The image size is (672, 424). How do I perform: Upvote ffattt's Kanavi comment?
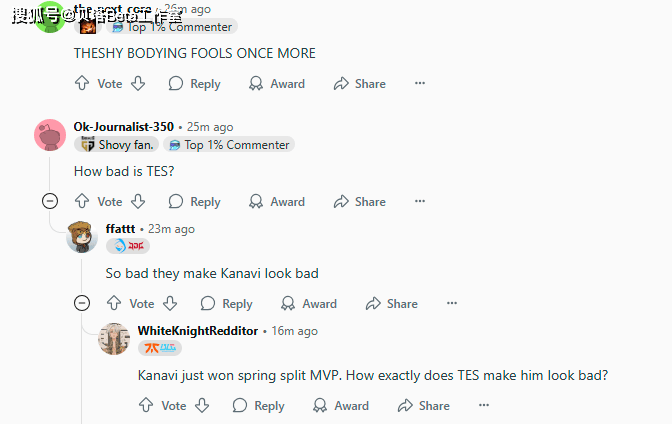point(114,303)
